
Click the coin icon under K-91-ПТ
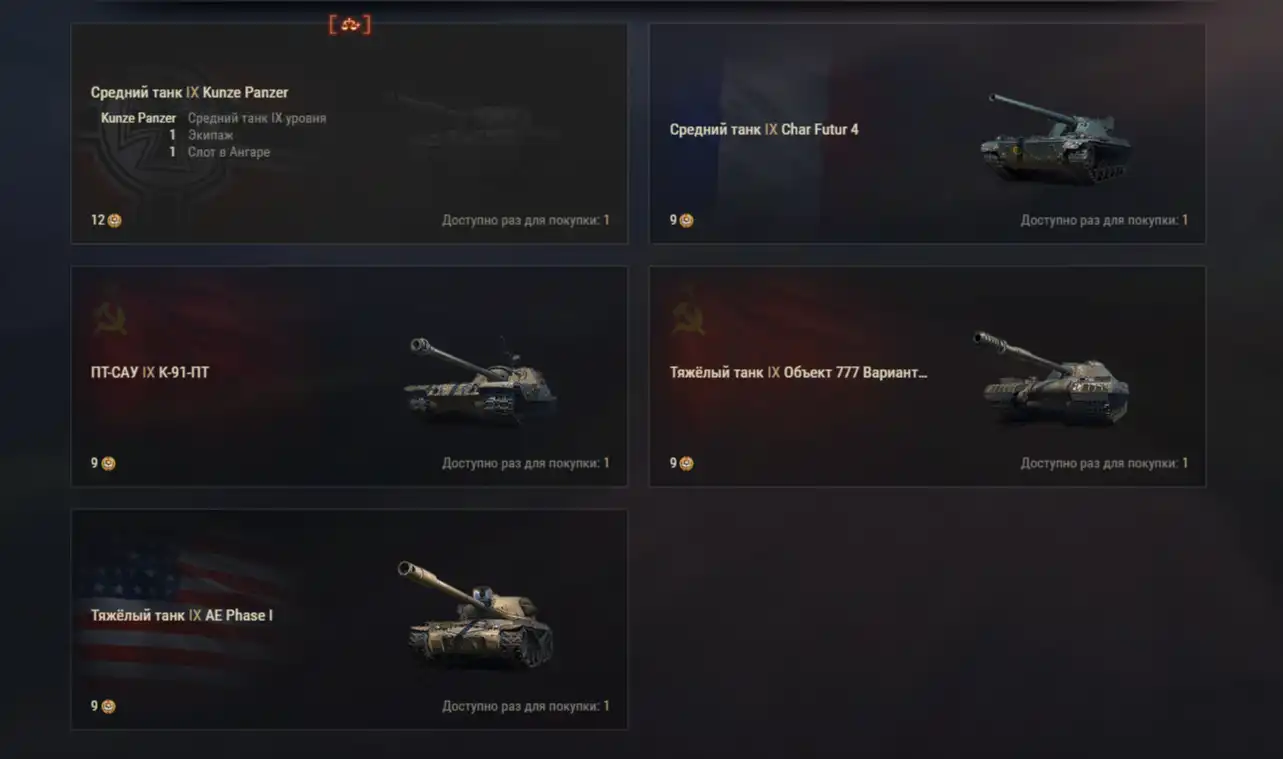[x=108, y=463]
